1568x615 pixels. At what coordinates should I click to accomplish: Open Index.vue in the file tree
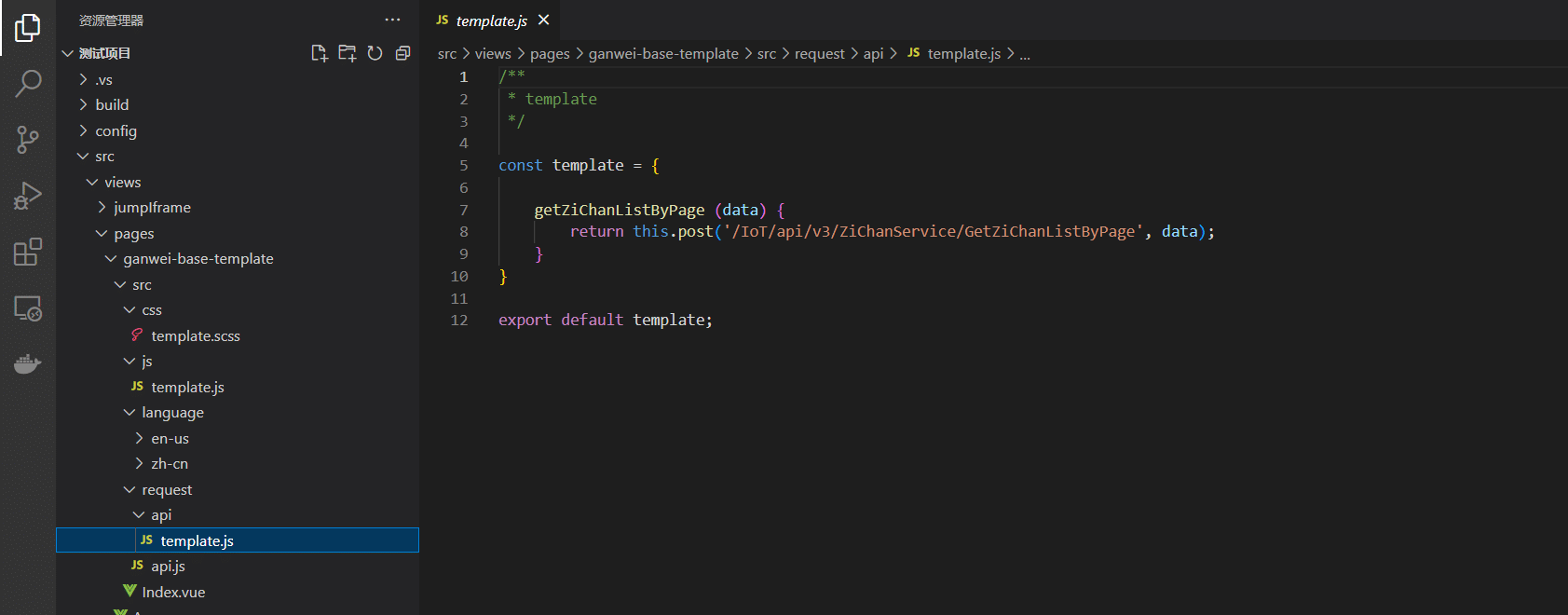point(173,593)
